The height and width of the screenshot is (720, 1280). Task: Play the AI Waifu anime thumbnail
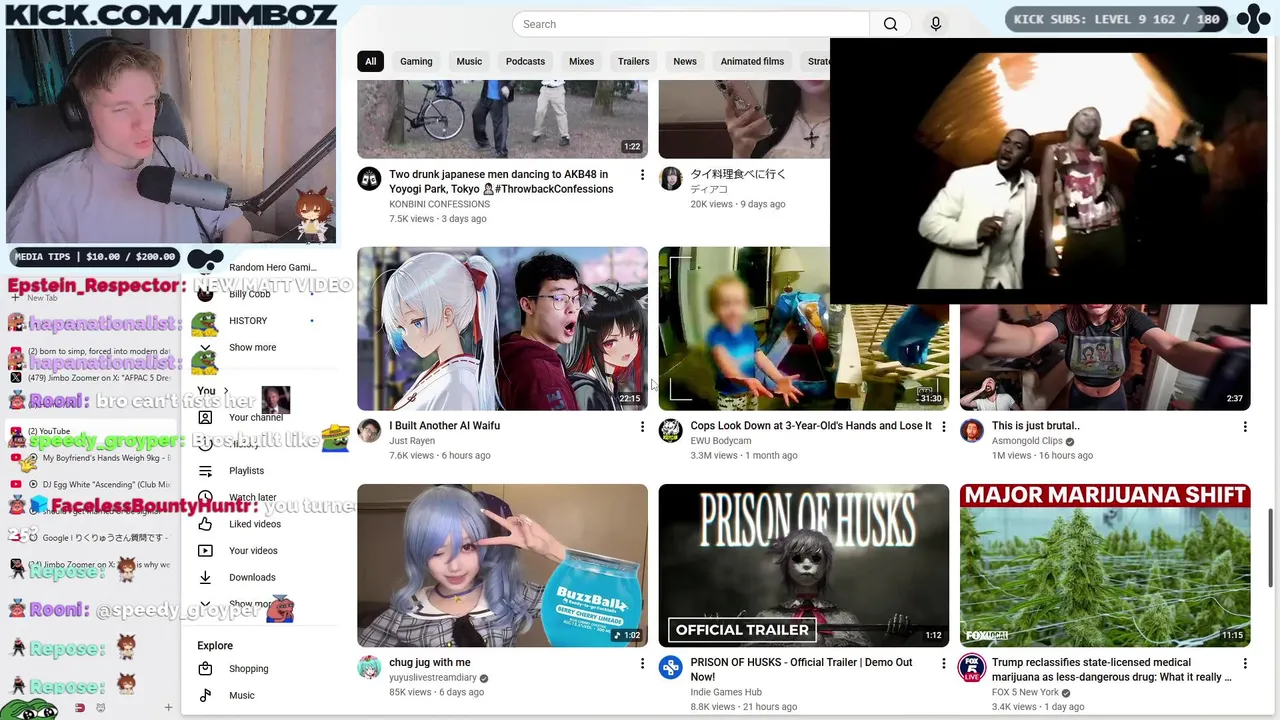click(x=502, y=329)
